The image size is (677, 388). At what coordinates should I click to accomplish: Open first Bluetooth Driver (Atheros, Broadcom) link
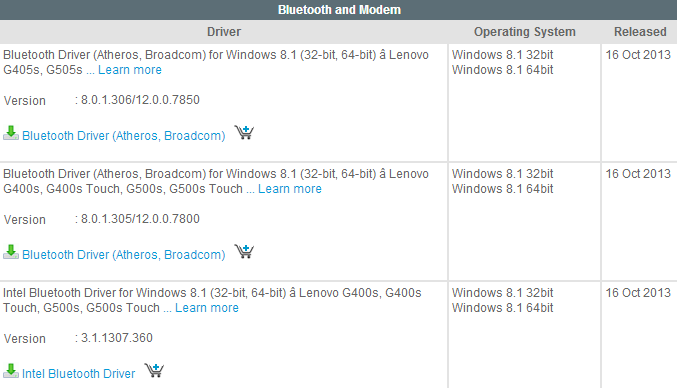click(123, 136)
